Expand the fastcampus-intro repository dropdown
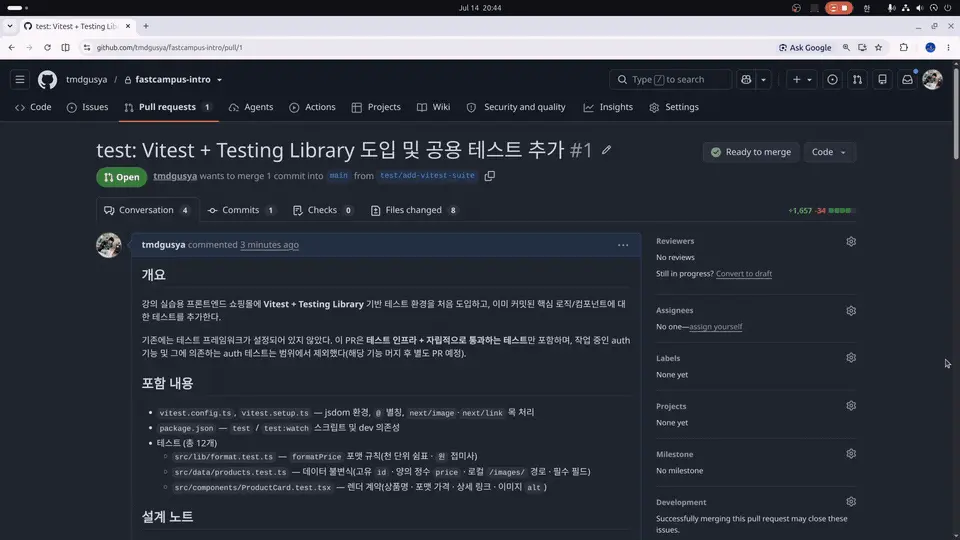 coord(219,80)
